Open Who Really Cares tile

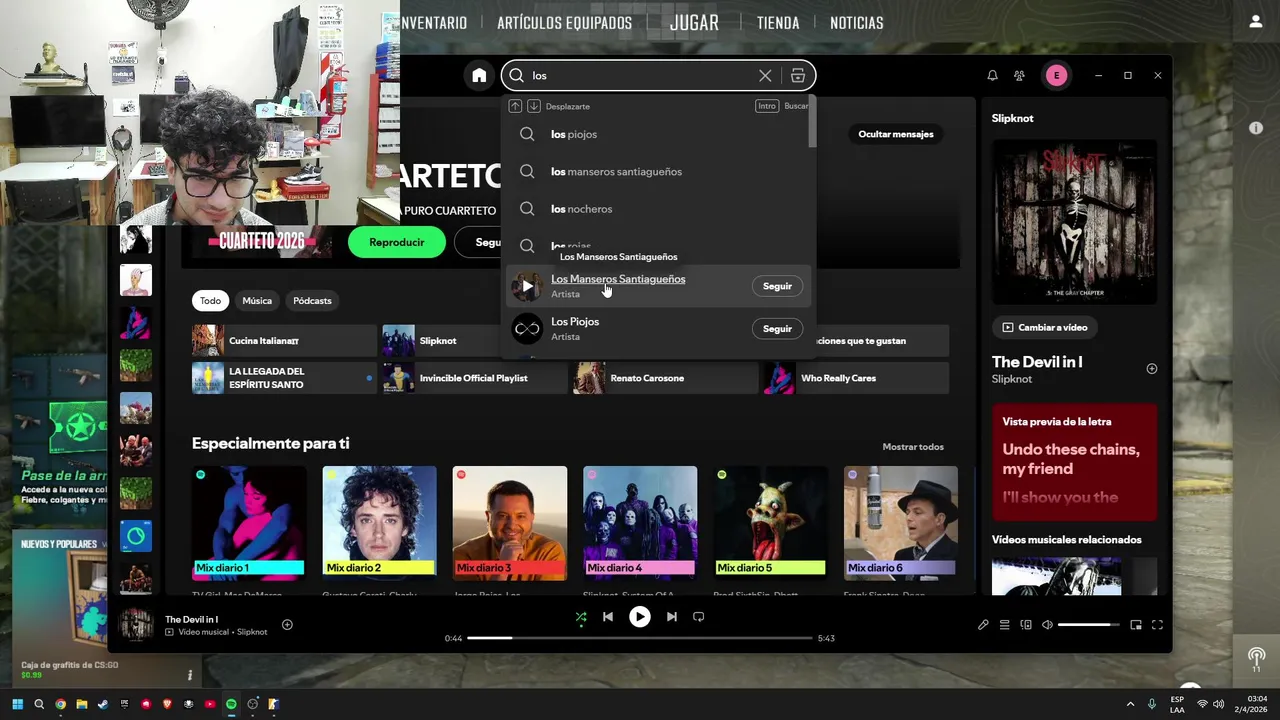(x=856, y=378)
